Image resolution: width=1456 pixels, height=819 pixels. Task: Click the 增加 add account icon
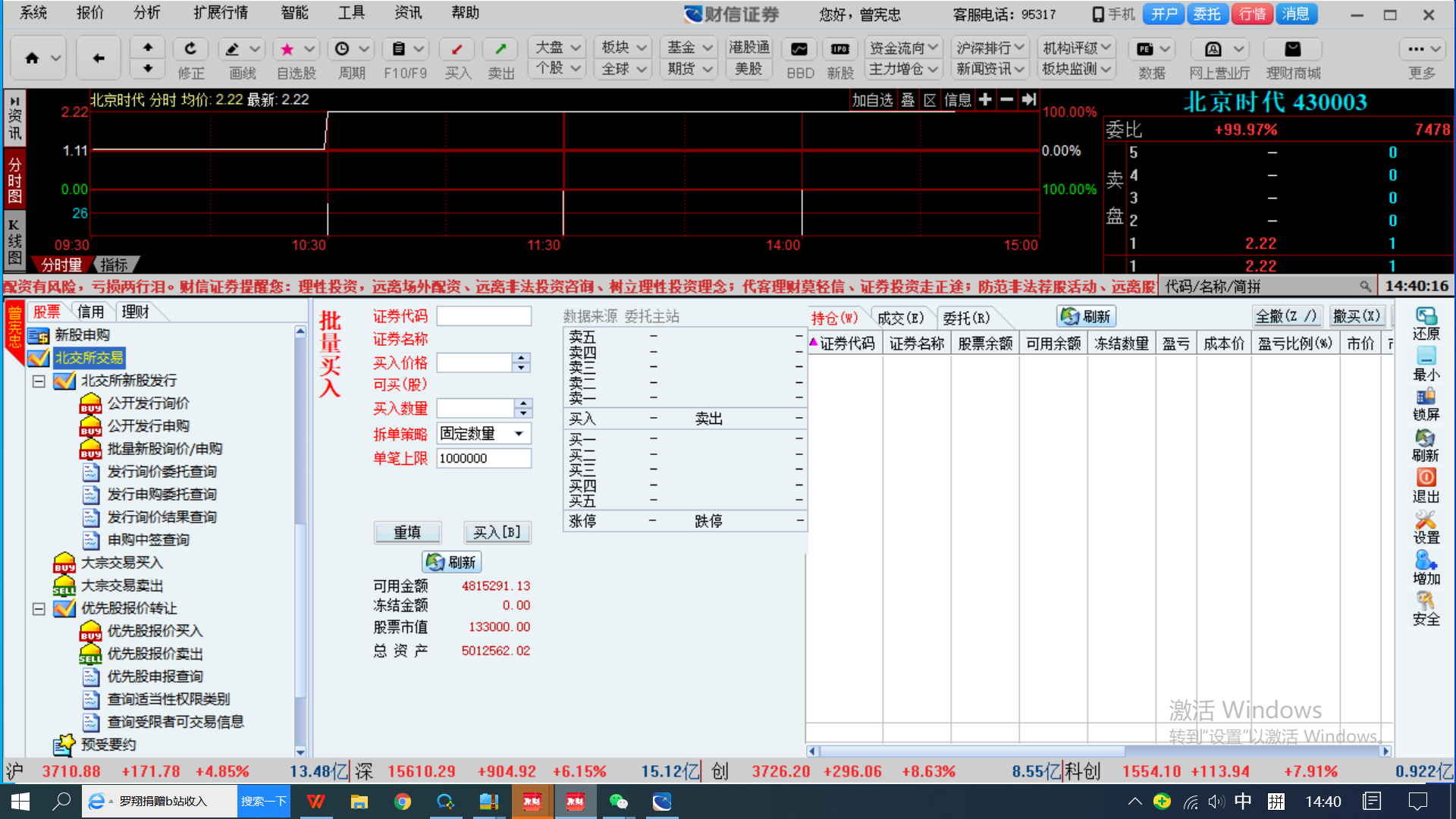point(1426,560)
